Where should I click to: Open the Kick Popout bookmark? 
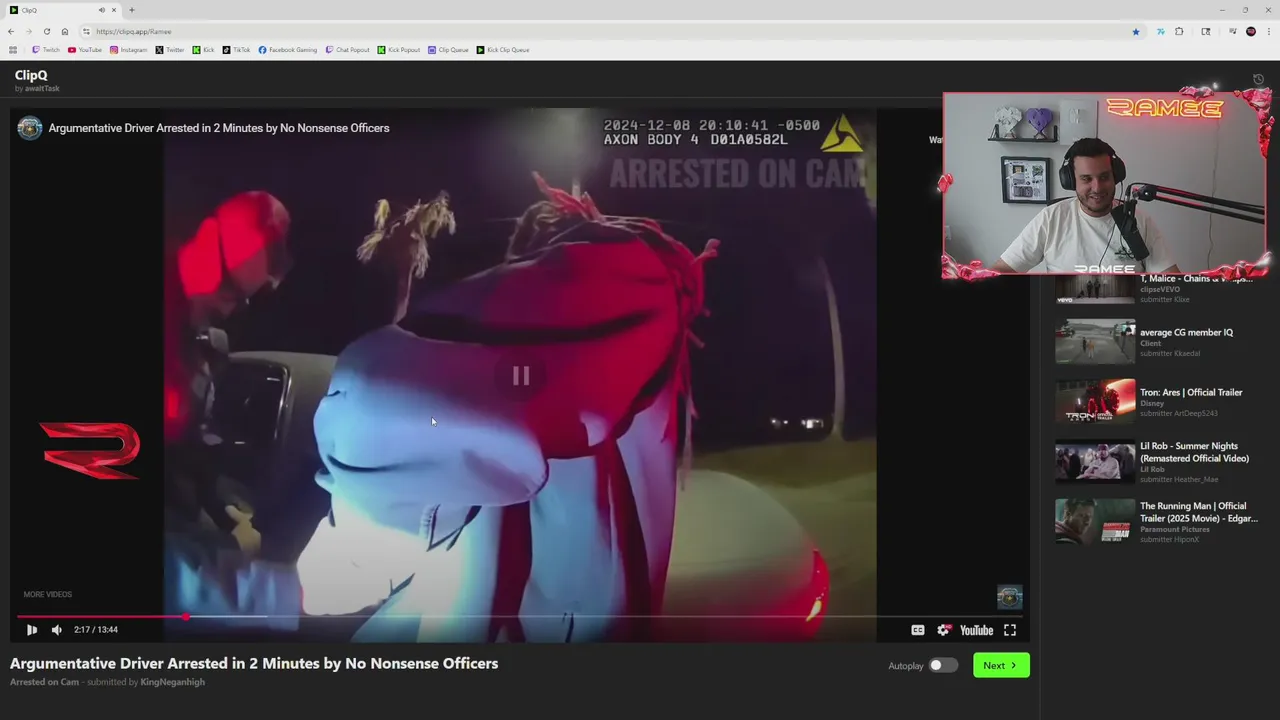click(399, 50)
